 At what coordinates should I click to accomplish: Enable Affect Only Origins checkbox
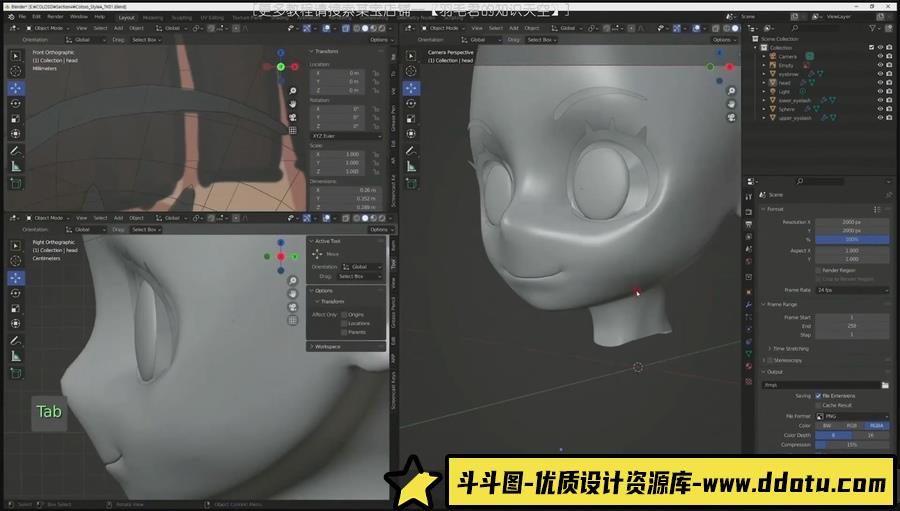click(x=344, y=315)
